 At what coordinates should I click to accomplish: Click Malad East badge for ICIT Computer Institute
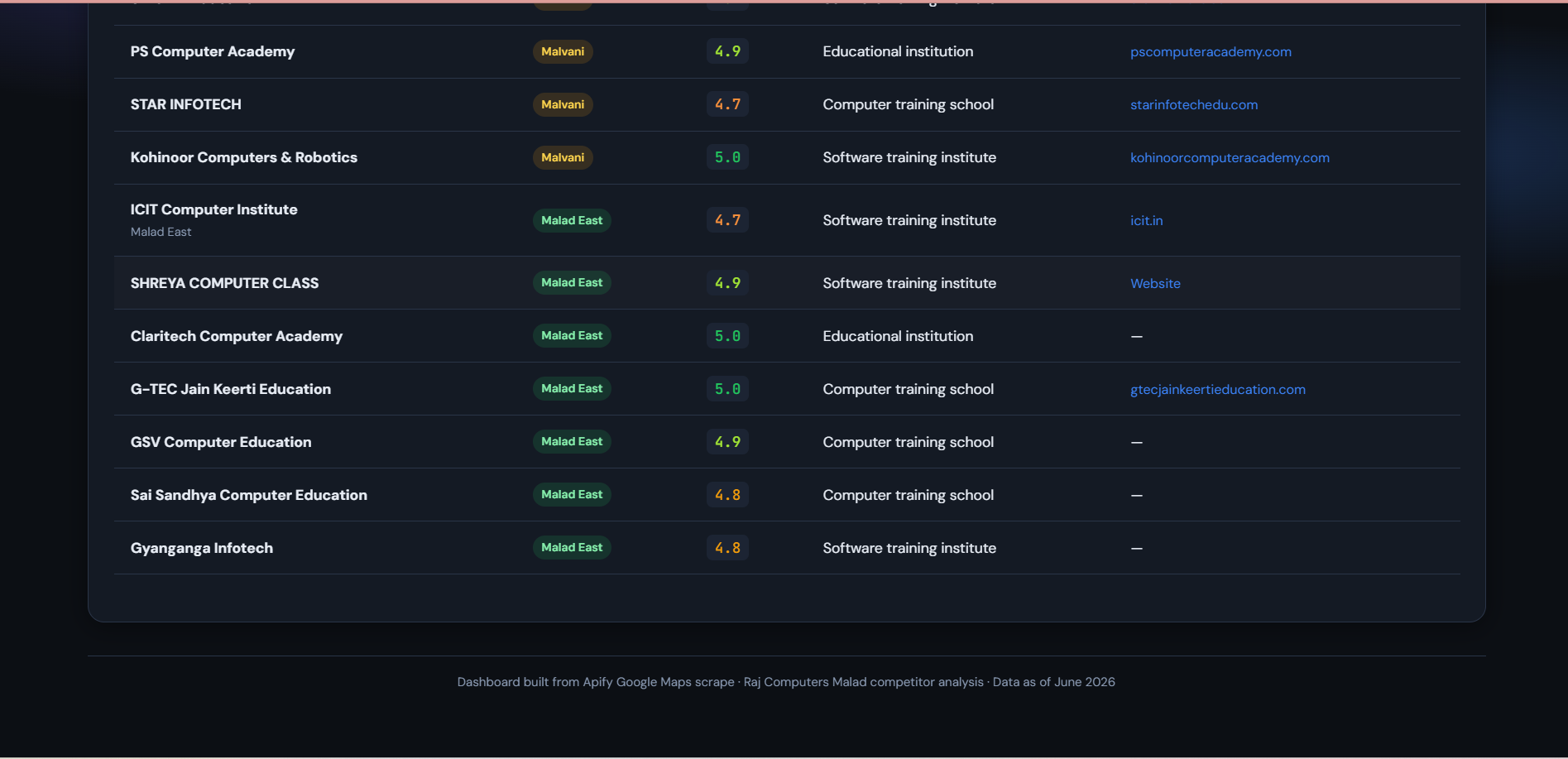[572, 220]
